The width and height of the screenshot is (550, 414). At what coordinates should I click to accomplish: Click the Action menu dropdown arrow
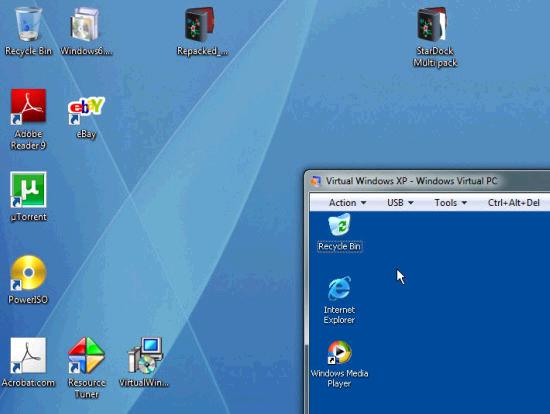(363, 203)
